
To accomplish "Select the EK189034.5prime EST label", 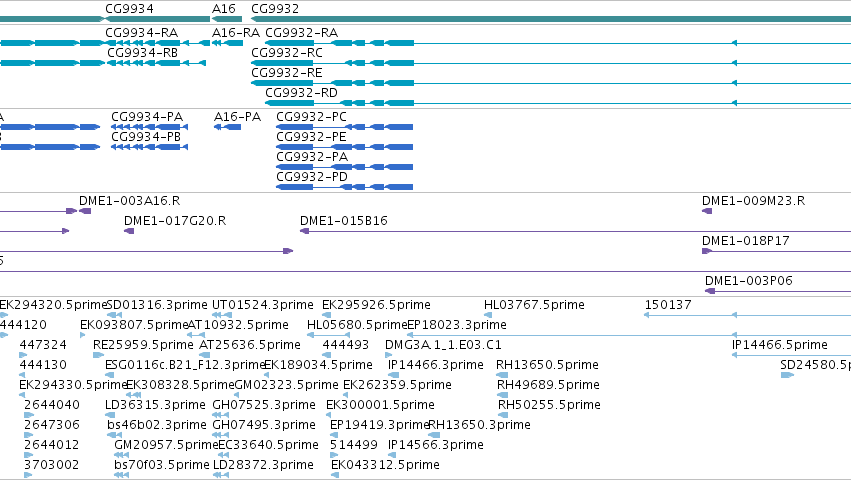I will click(318, 365).
